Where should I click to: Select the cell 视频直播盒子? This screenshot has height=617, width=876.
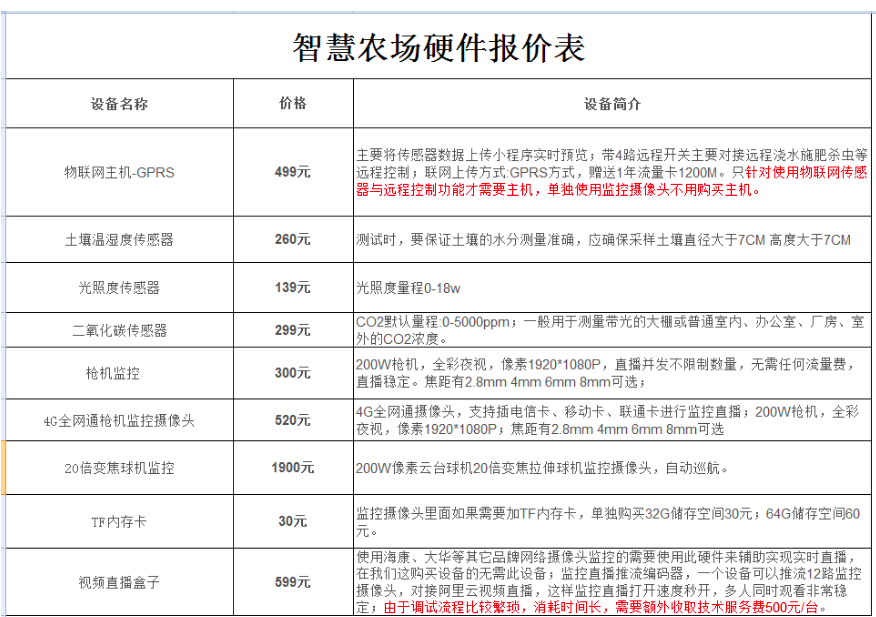[120, 582]
